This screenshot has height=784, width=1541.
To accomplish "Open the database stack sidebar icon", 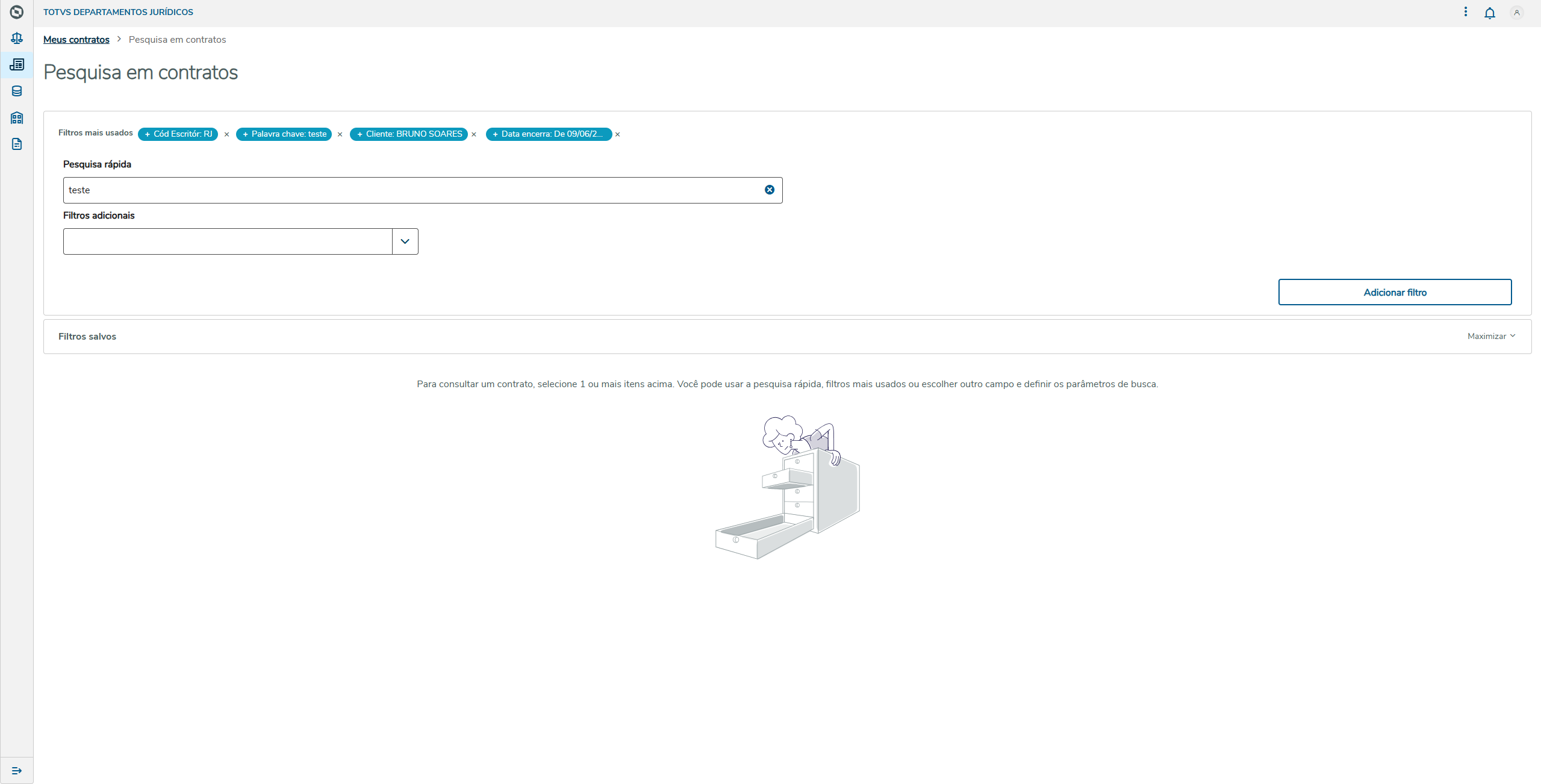I will point(17,91).
